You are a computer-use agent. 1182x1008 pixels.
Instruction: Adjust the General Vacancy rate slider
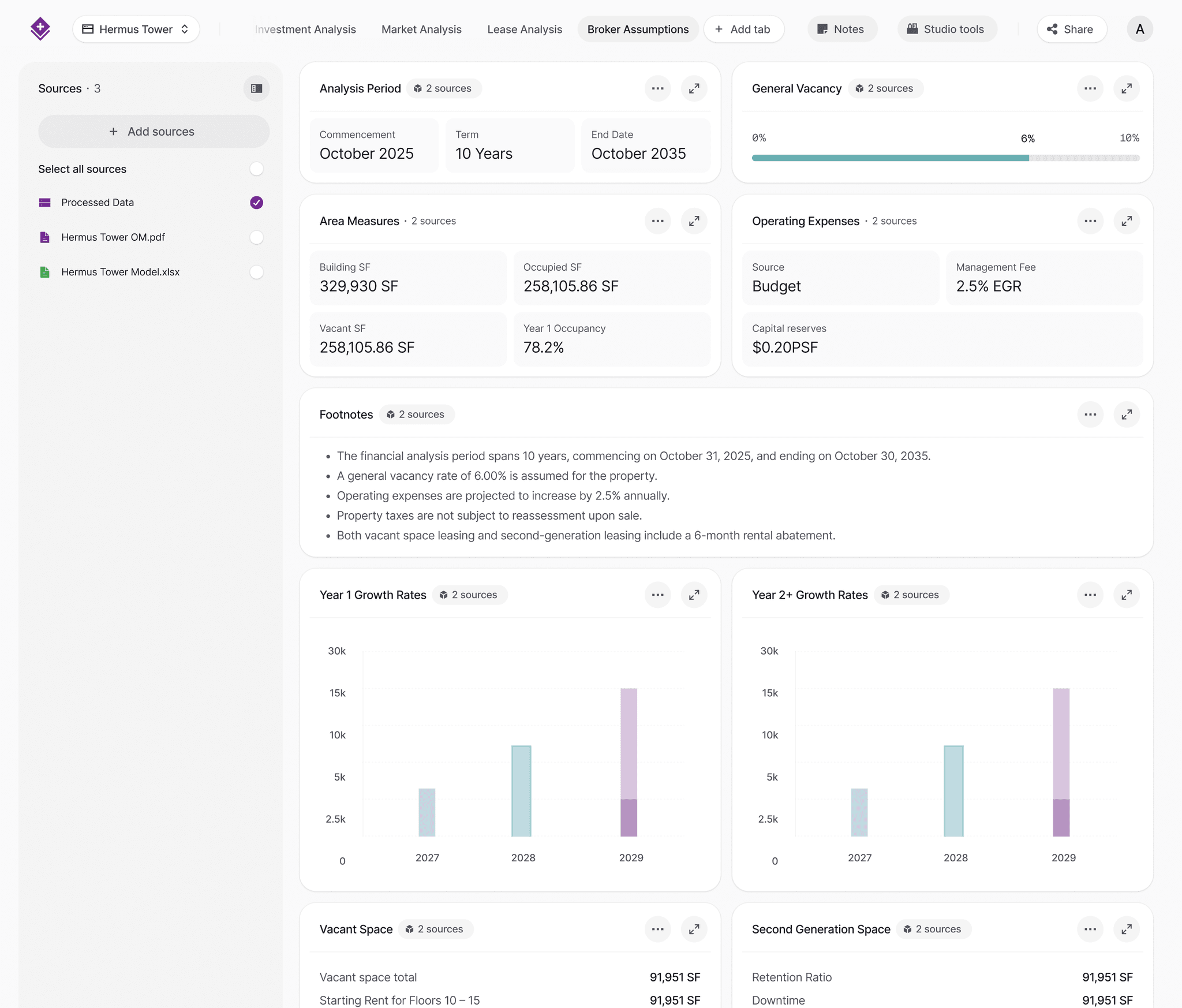pyautogui.click(x=1029, y=157)
